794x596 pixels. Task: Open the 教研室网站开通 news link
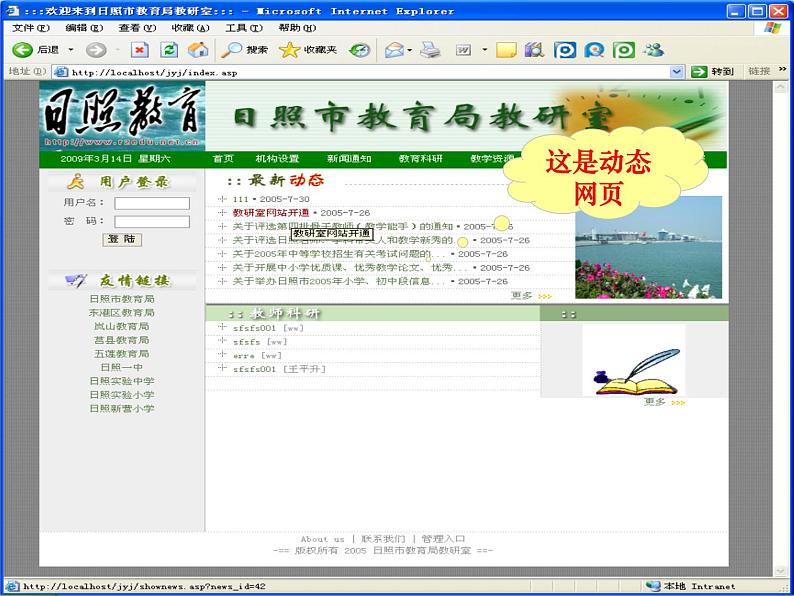coord(271,213)
